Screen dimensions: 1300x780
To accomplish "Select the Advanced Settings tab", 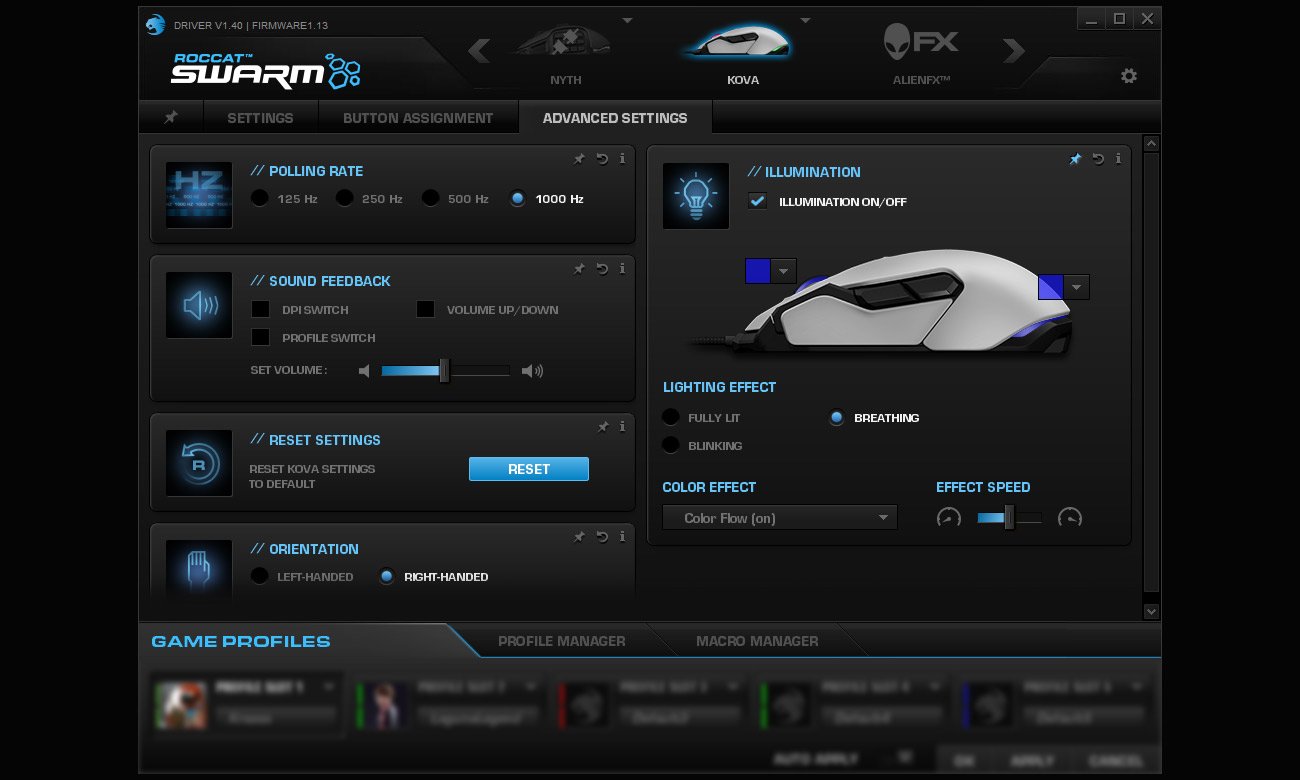I will [x=615, y=117].
